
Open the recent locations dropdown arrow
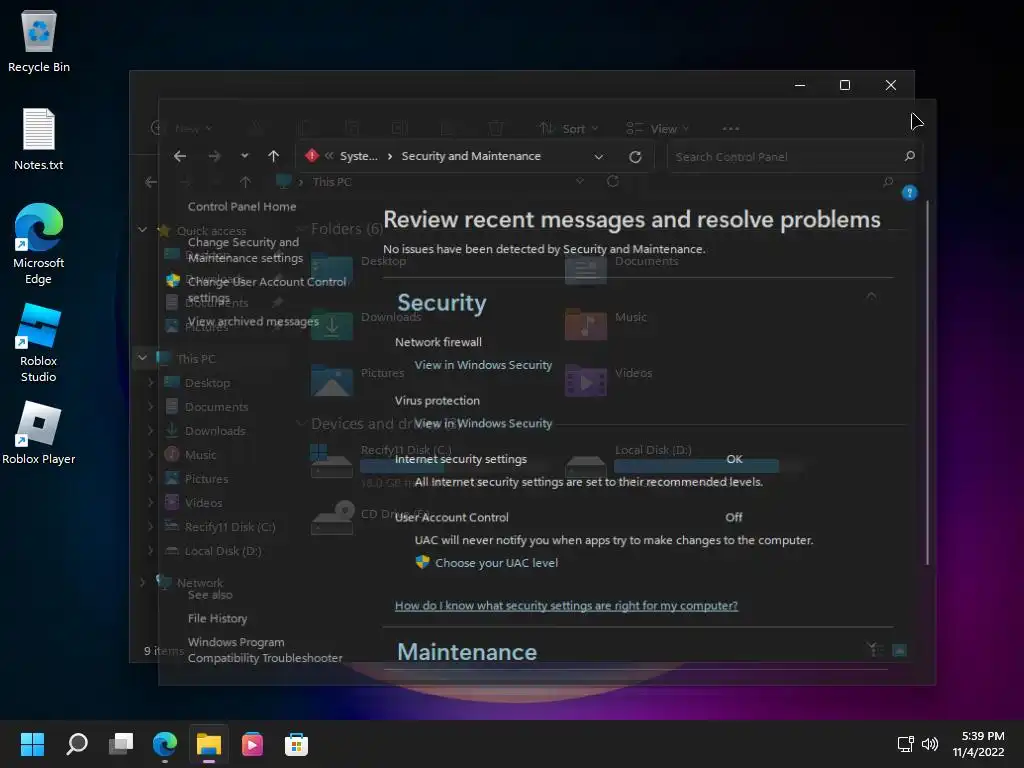244,156
